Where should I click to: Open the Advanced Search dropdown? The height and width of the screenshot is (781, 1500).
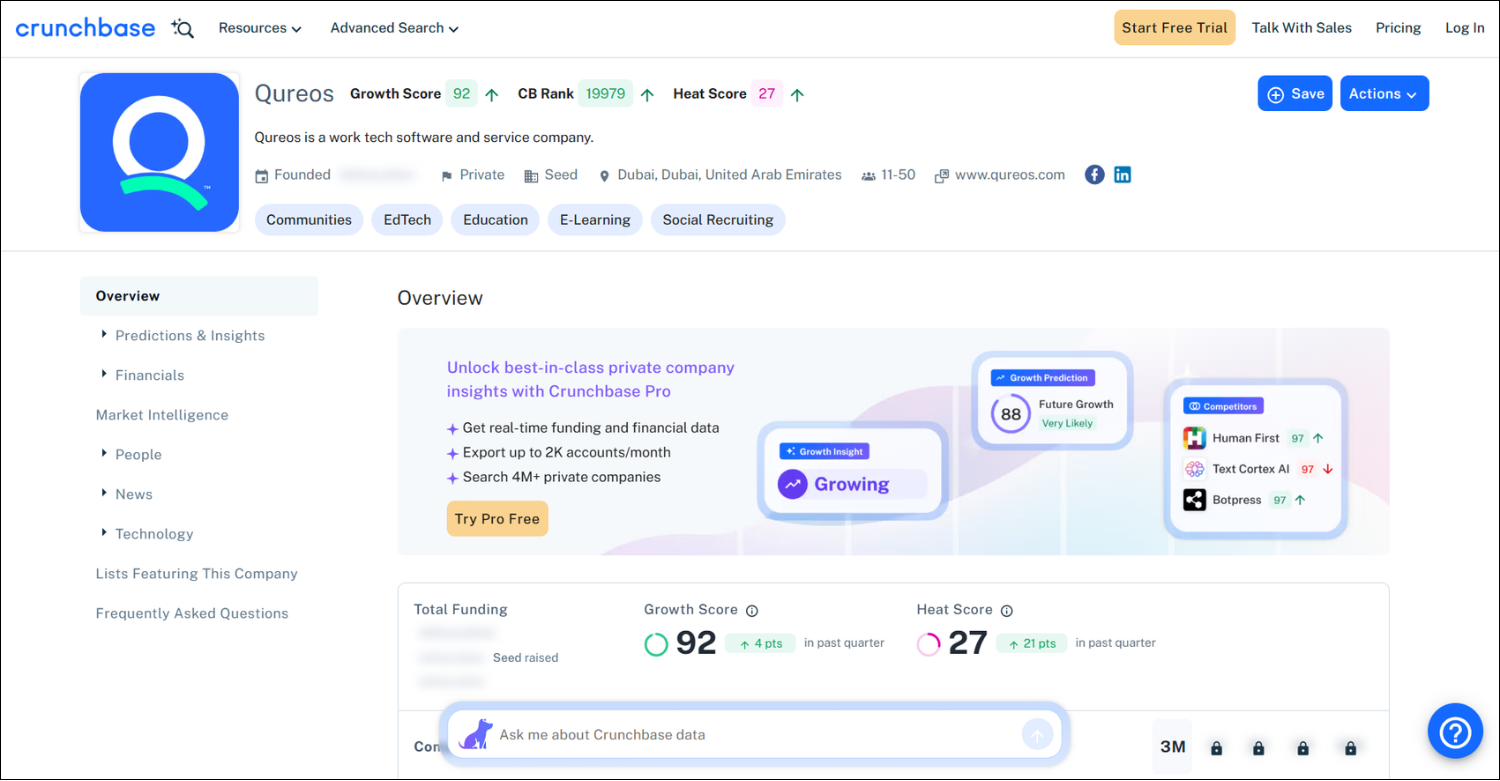click(x=395, y=28)
